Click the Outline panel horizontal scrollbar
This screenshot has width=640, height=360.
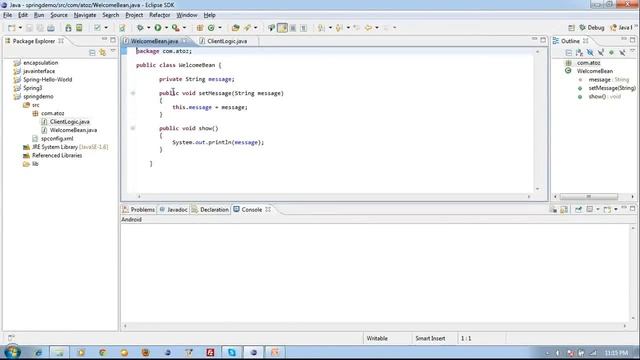coord(588,197)
